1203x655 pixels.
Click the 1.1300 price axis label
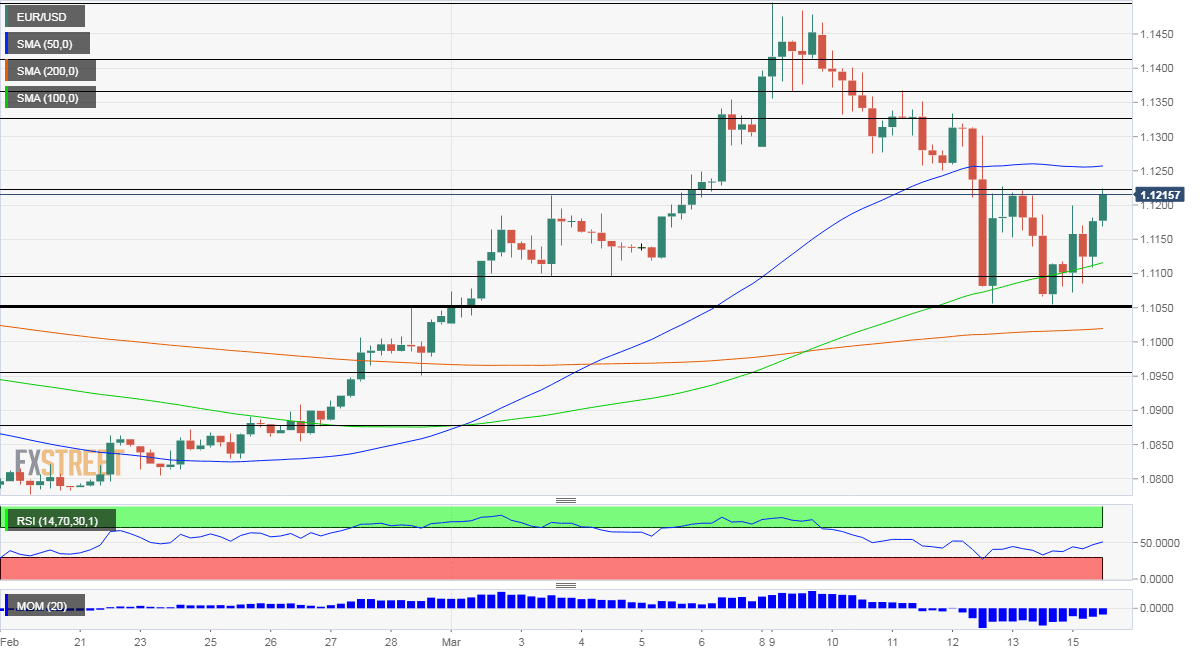tap(1156, 137)
